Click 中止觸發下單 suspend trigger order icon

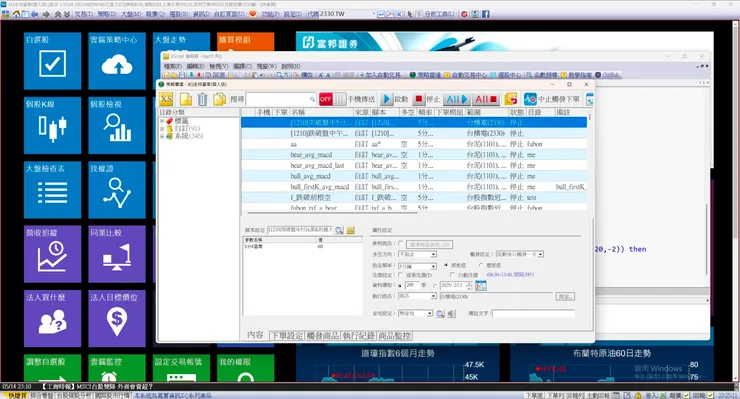click(530, 99)
